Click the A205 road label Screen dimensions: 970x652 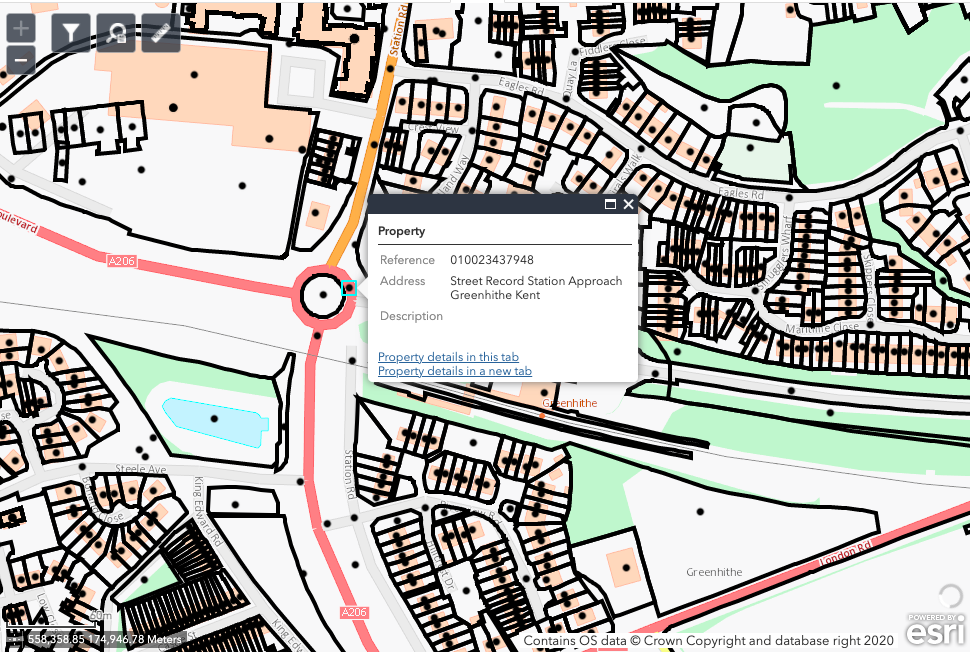353,612
